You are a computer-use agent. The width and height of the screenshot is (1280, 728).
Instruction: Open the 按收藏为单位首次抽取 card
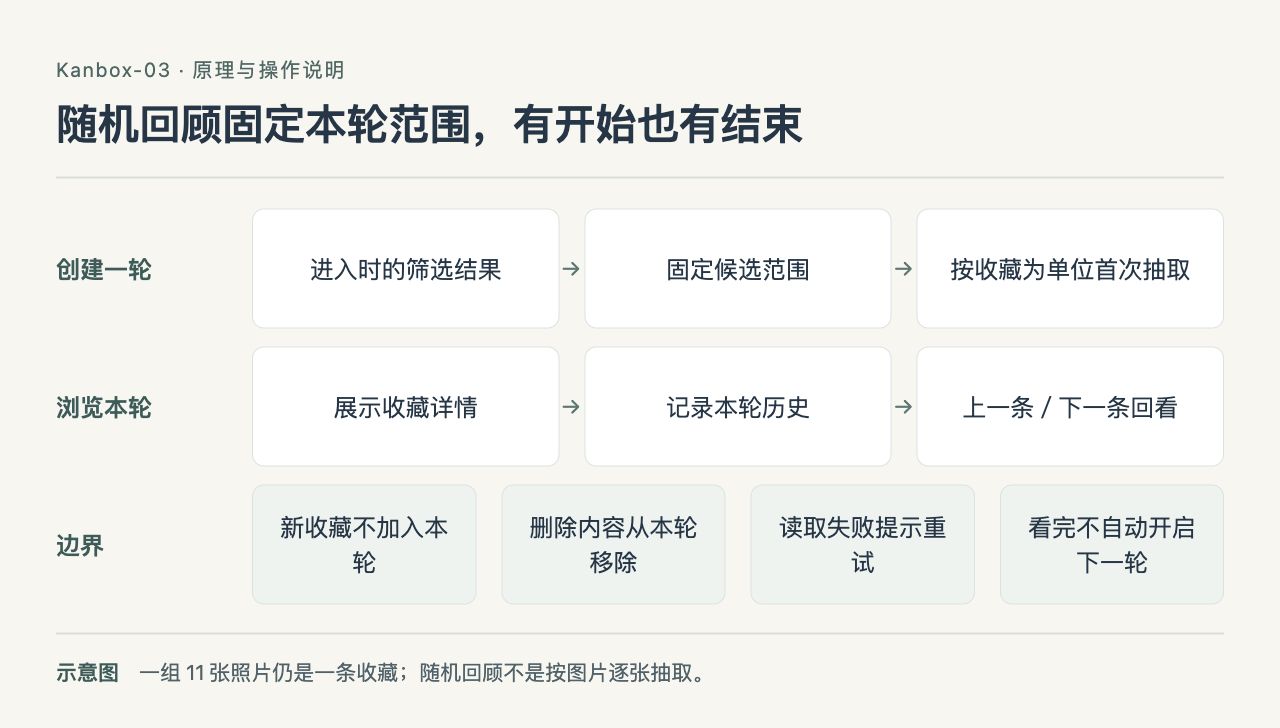tap(1070, 268)
